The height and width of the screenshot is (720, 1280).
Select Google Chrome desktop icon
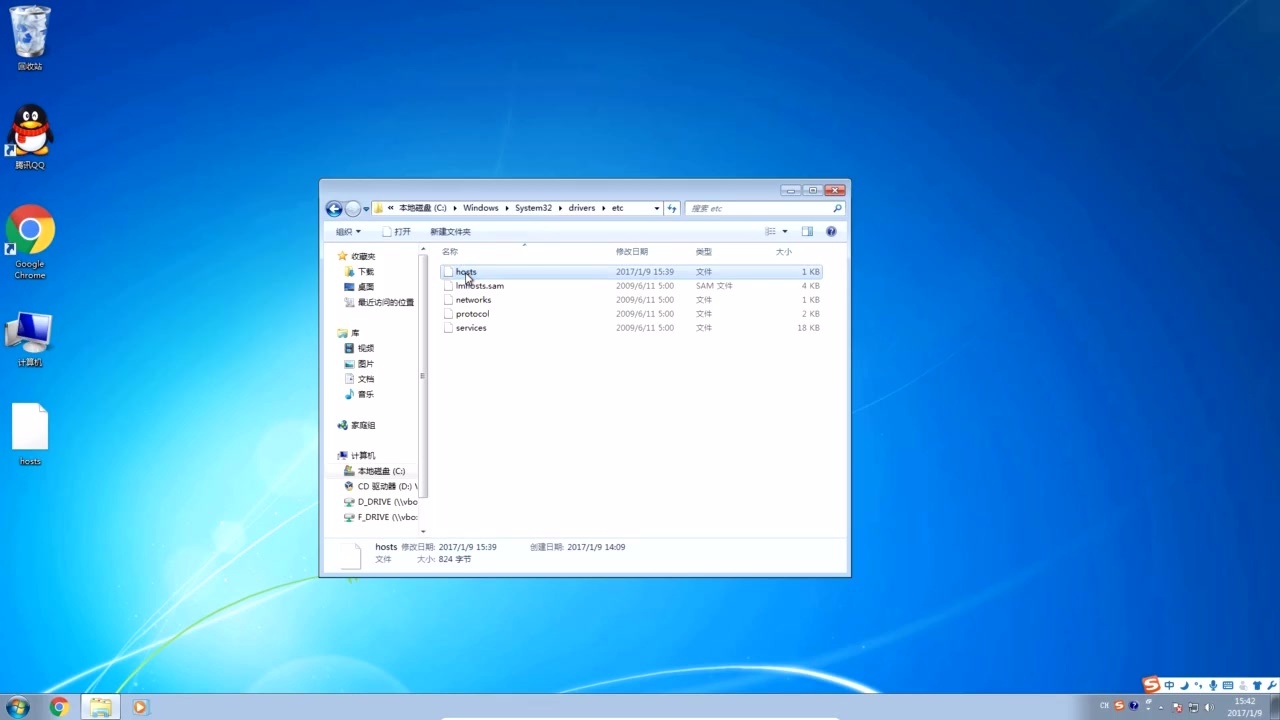click(x=30, y=242)
